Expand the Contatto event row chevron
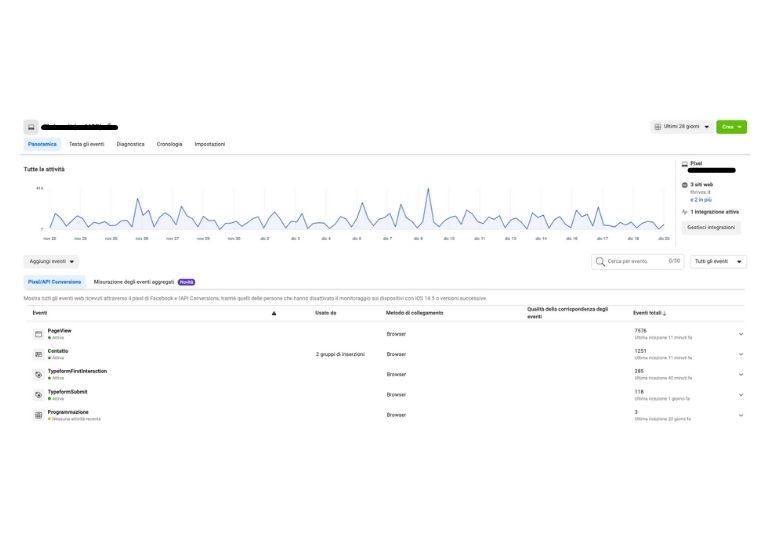 pos(741,354)
